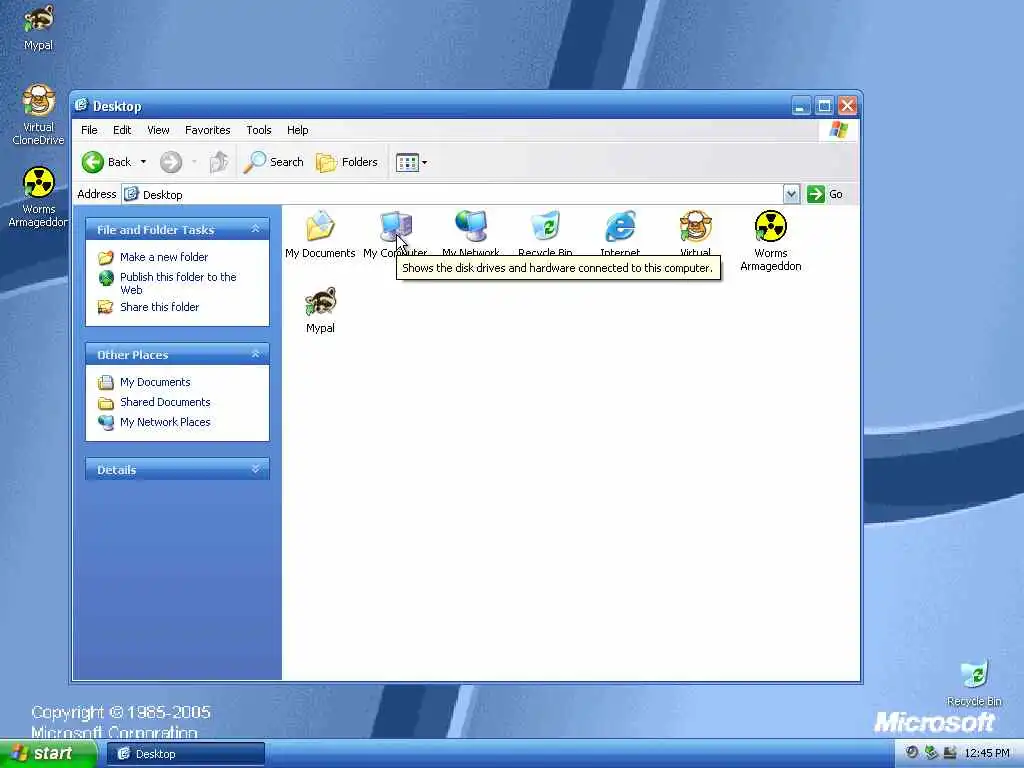
Task: Select Worms Armageddon icon in file pane
Action: (771, 227)
